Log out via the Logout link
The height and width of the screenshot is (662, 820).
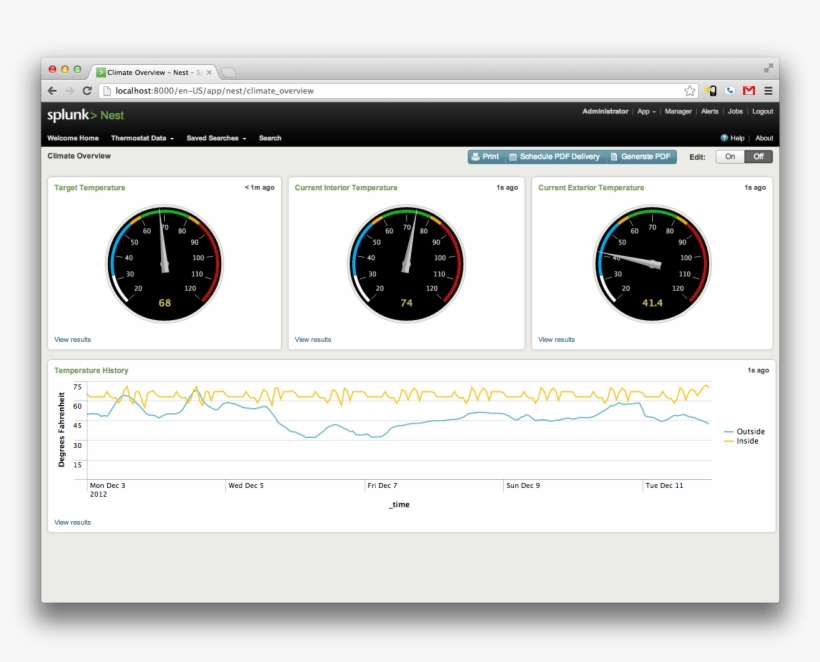tap(762, 111)
